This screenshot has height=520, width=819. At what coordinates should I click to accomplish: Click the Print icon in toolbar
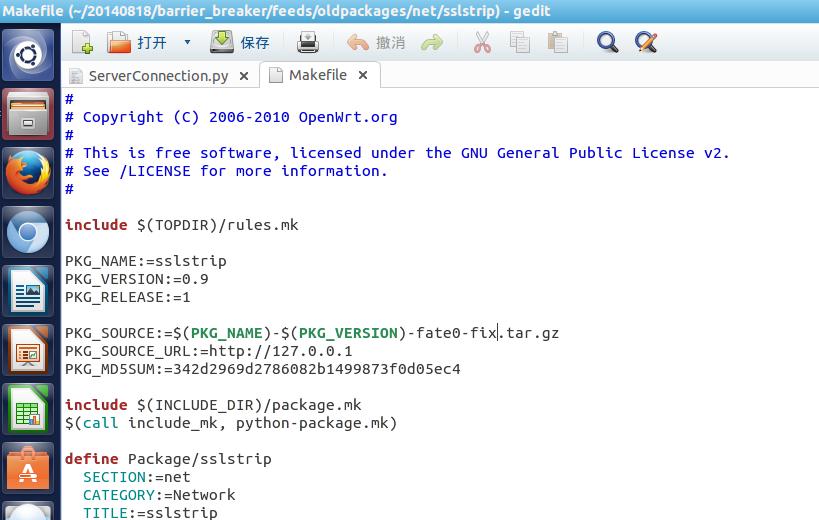point(308,42)
